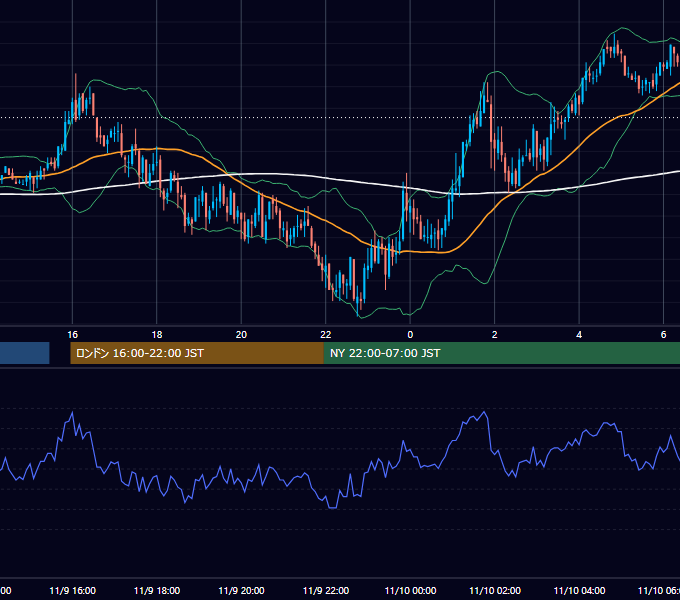
Task: Click the "18" hour label on chart axis
Action: (157, 335)
